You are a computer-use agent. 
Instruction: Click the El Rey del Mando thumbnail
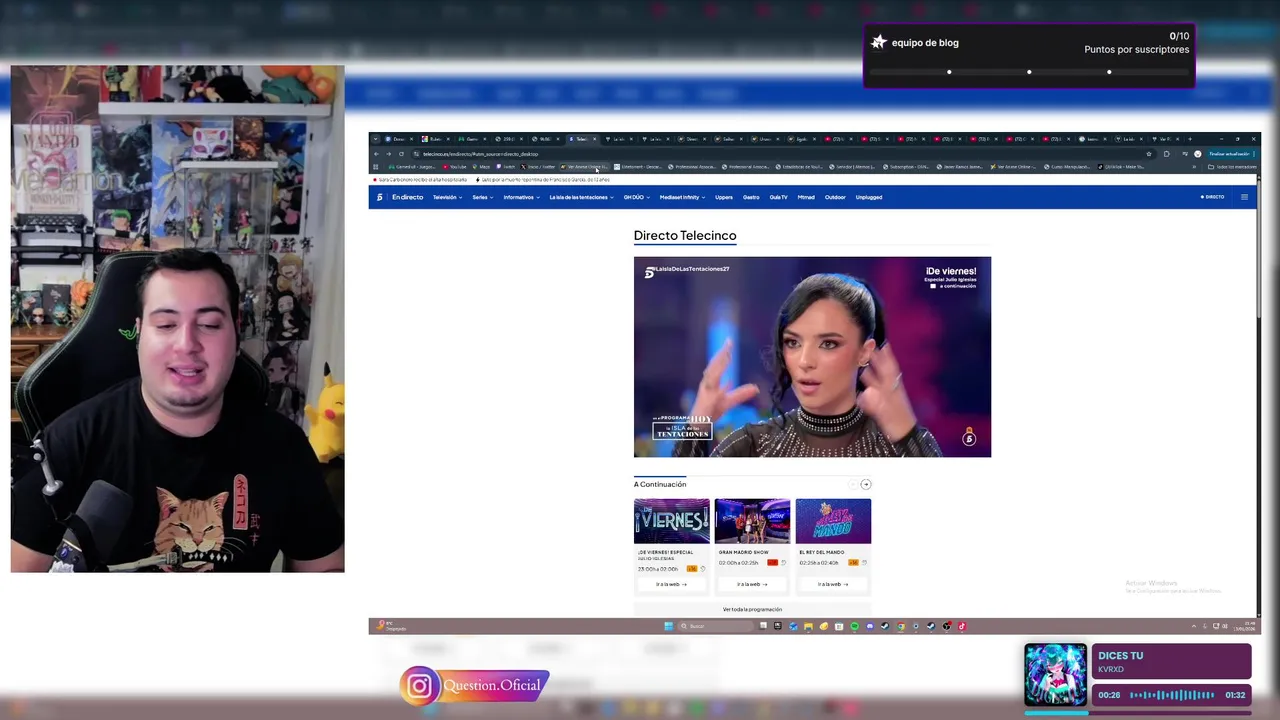tap(833, 521)
